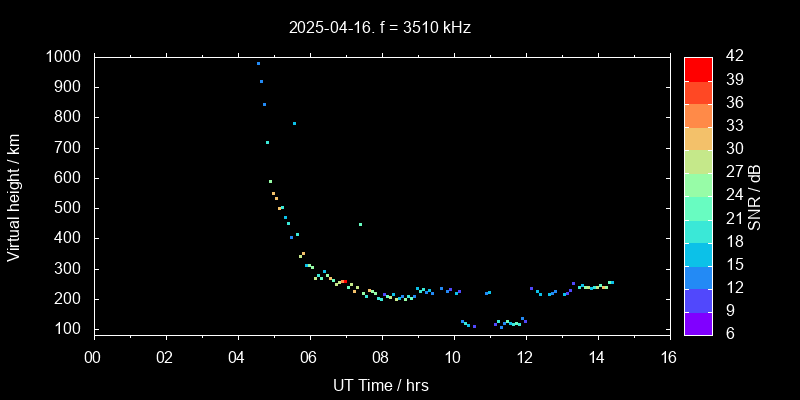Pick the orange 33–36 dB colorbar segment
Image resolution: width=800 pixels, height=400 pixels.
pyautogui.click(x=698, y=114)
